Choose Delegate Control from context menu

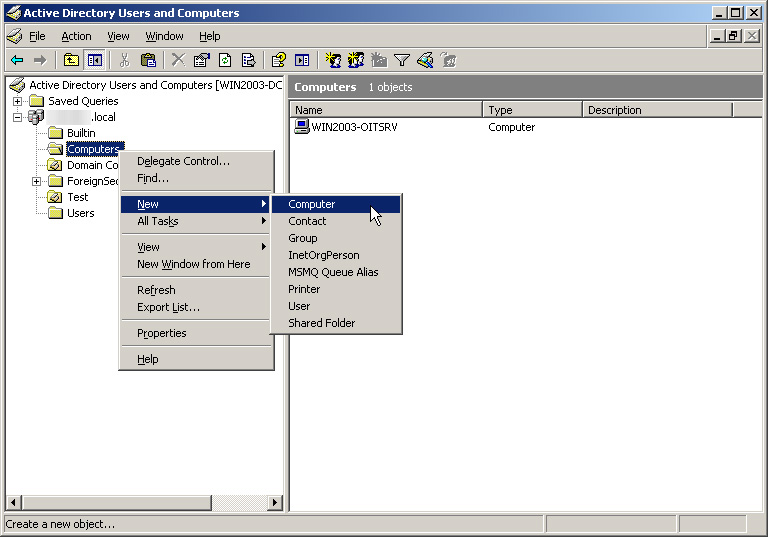[x=196, y=161]
